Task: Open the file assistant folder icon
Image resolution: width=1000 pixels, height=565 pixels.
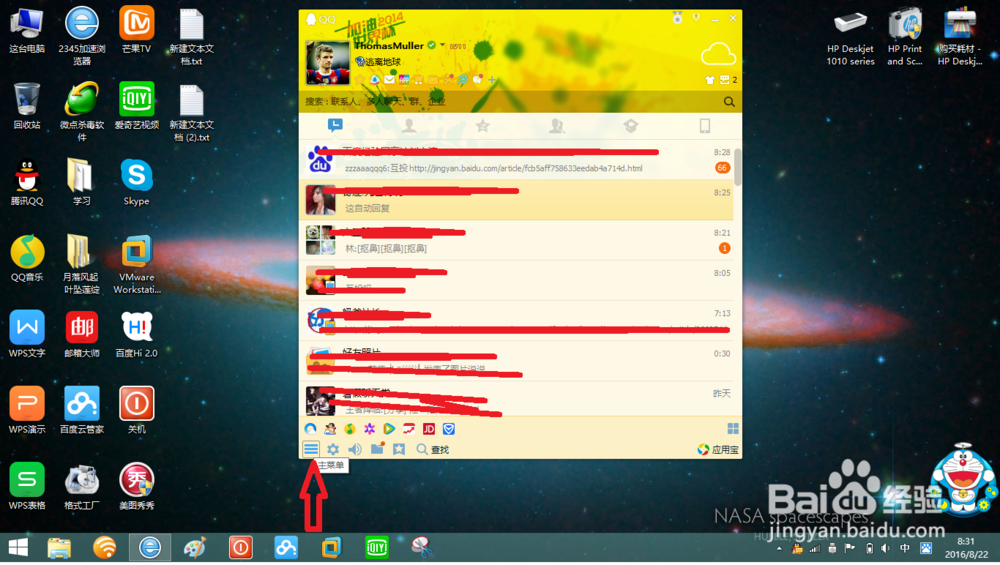Action: tap(378, 449)
